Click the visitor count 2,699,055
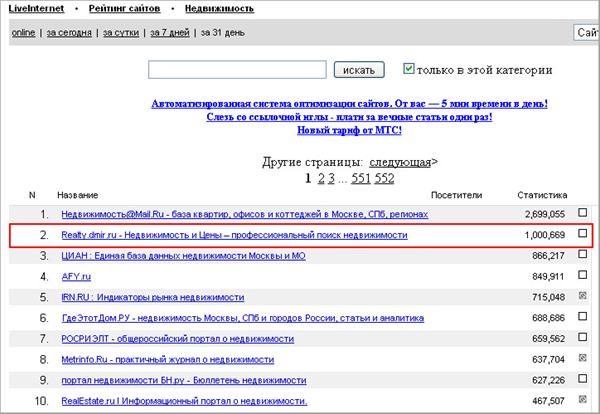Image resolution: width=600 pixels, height=414 pixels. click(x=545, y=214)
